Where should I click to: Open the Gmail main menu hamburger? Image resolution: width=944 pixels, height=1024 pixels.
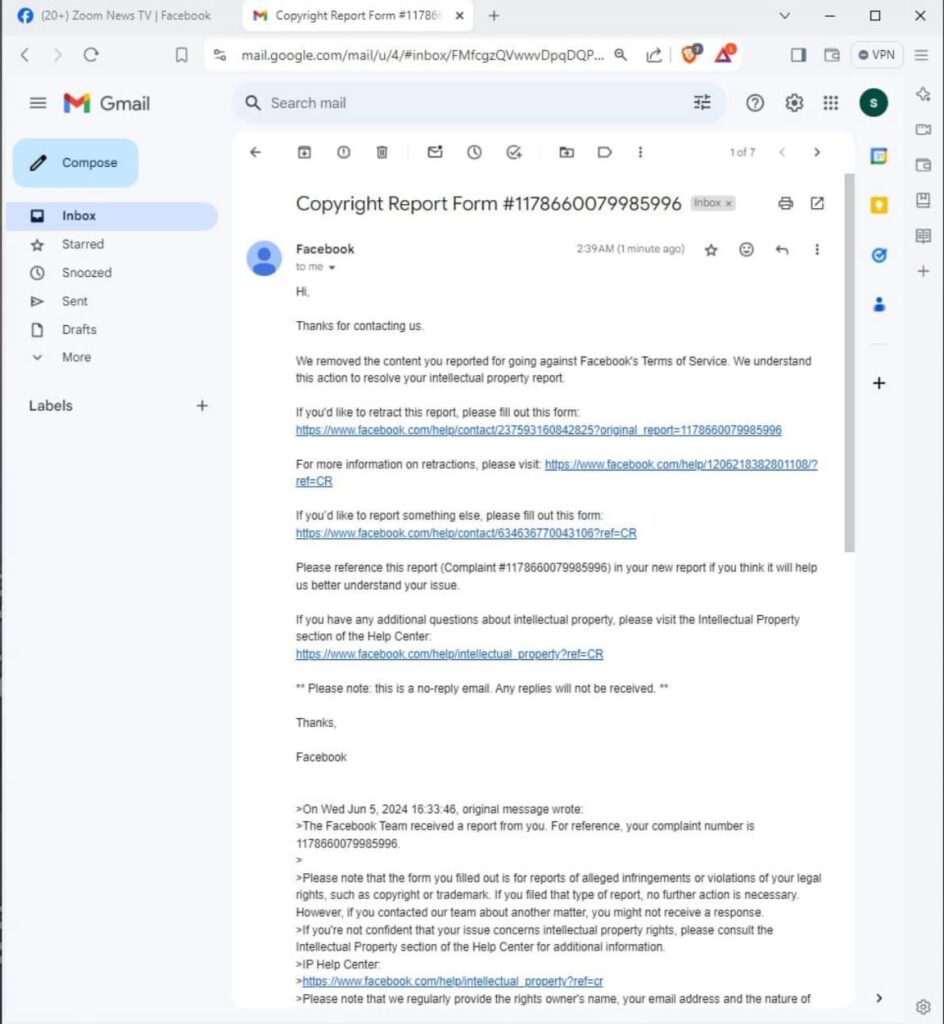click(x=38, y=103)
